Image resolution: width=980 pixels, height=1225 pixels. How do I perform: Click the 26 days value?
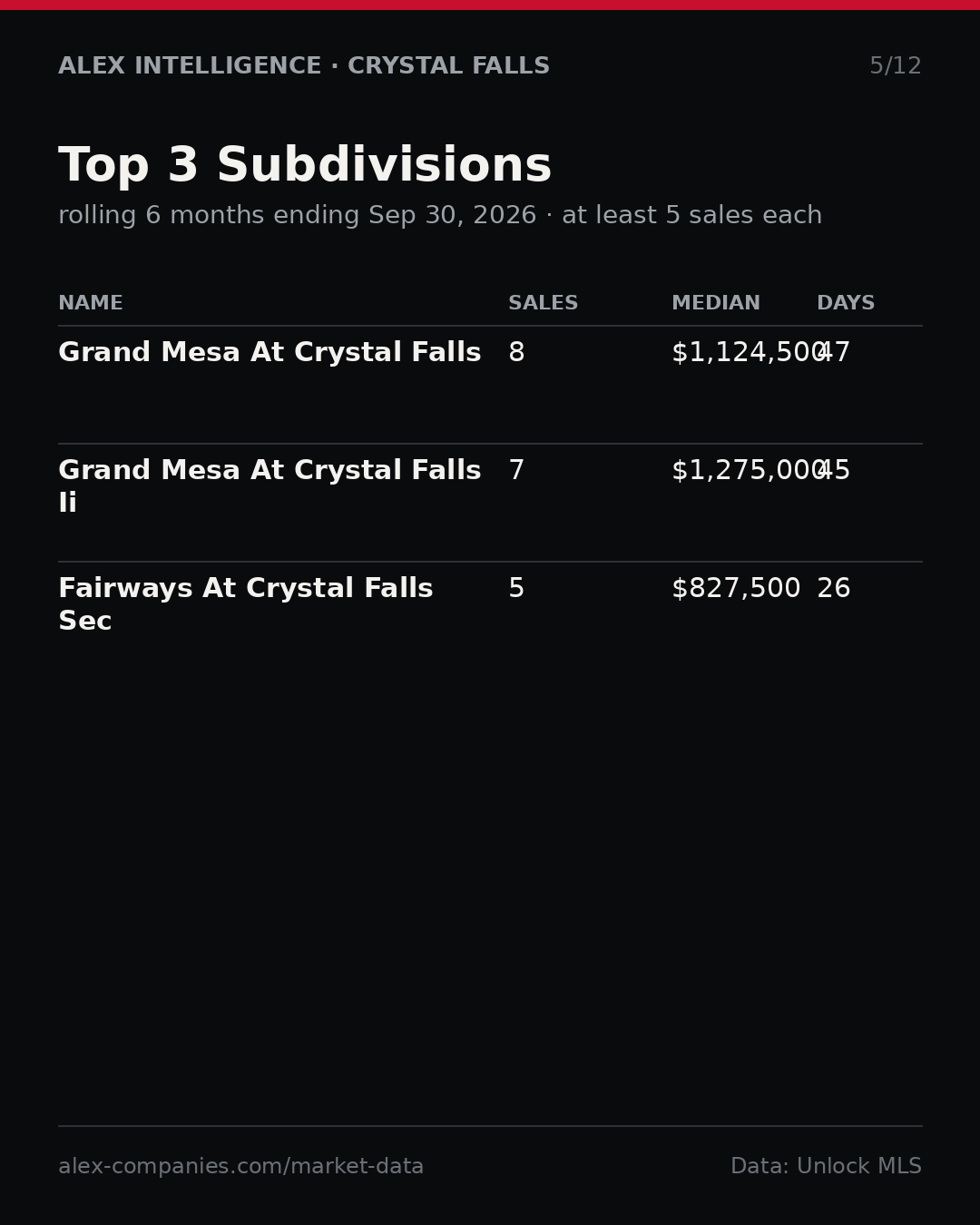coord(834,589)
